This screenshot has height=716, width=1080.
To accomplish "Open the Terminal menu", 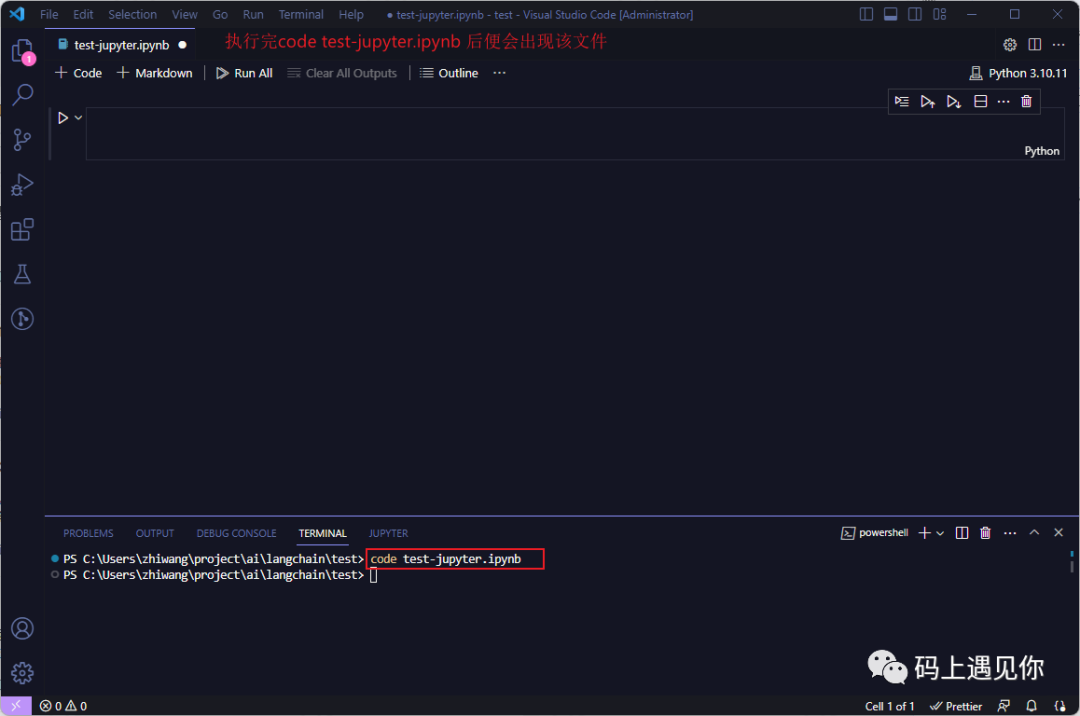I will pyautogui.click(x=301, y=14).
